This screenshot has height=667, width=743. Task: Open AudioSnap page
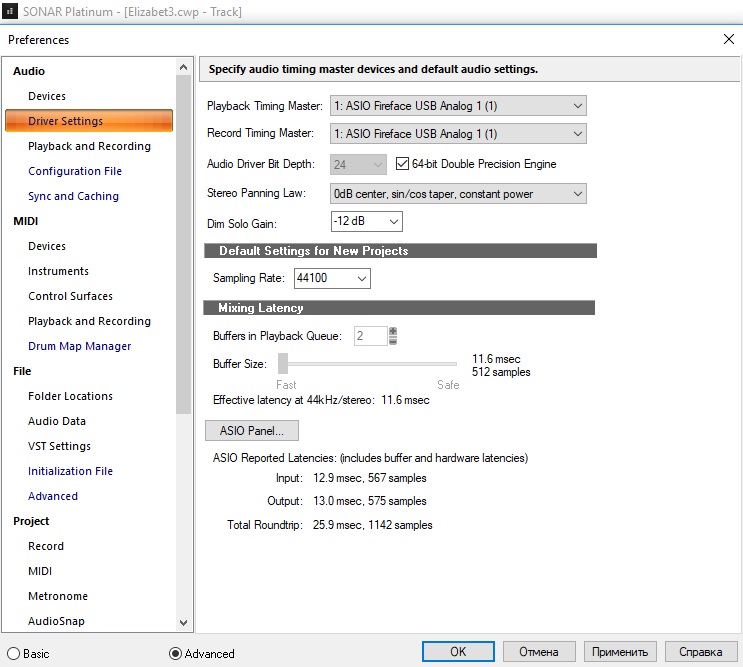click(56, 621)
